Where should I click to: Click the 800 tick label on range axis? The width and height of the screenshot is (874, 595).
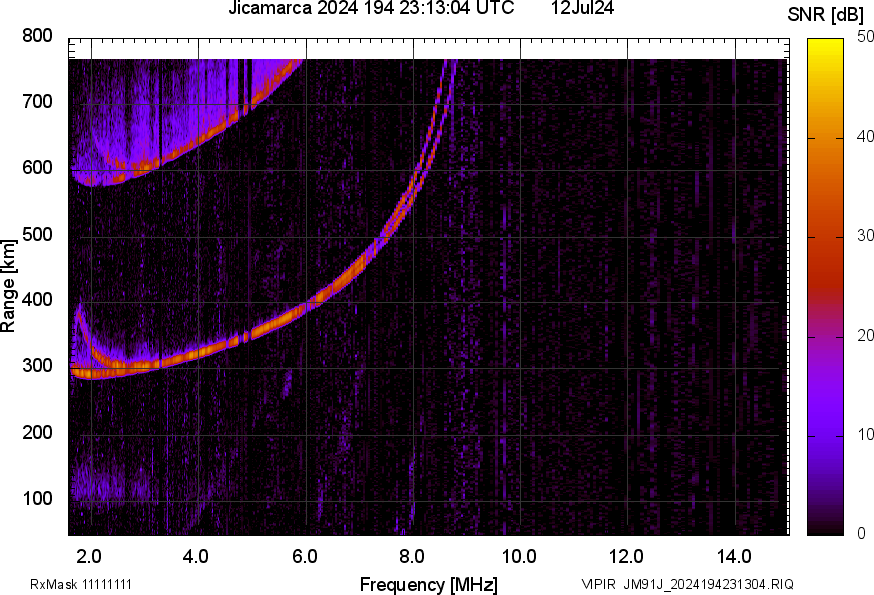pos(37,36)
